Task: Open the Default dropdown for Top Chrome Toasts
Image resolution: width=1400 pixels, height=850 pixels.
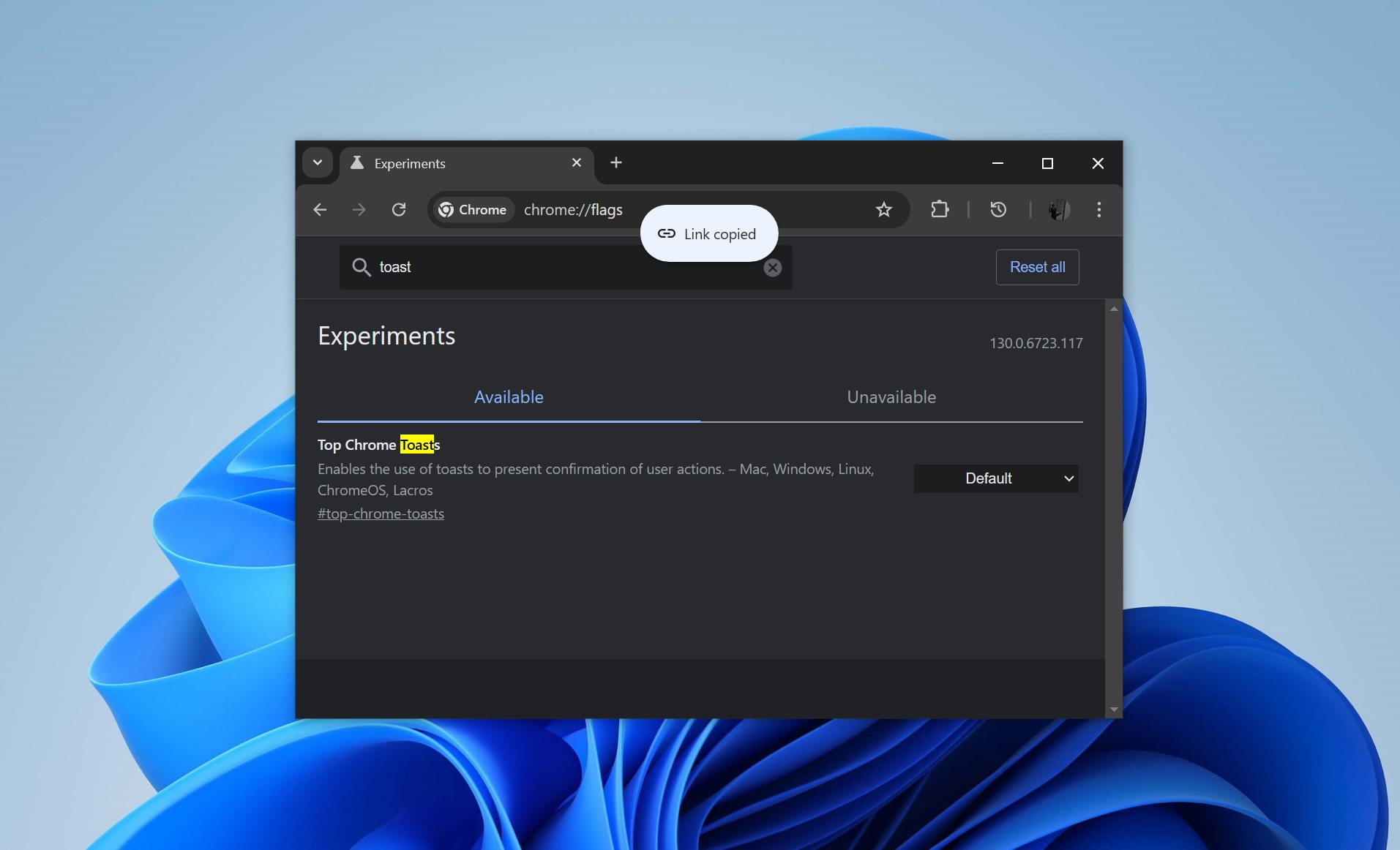Action: 995,478
